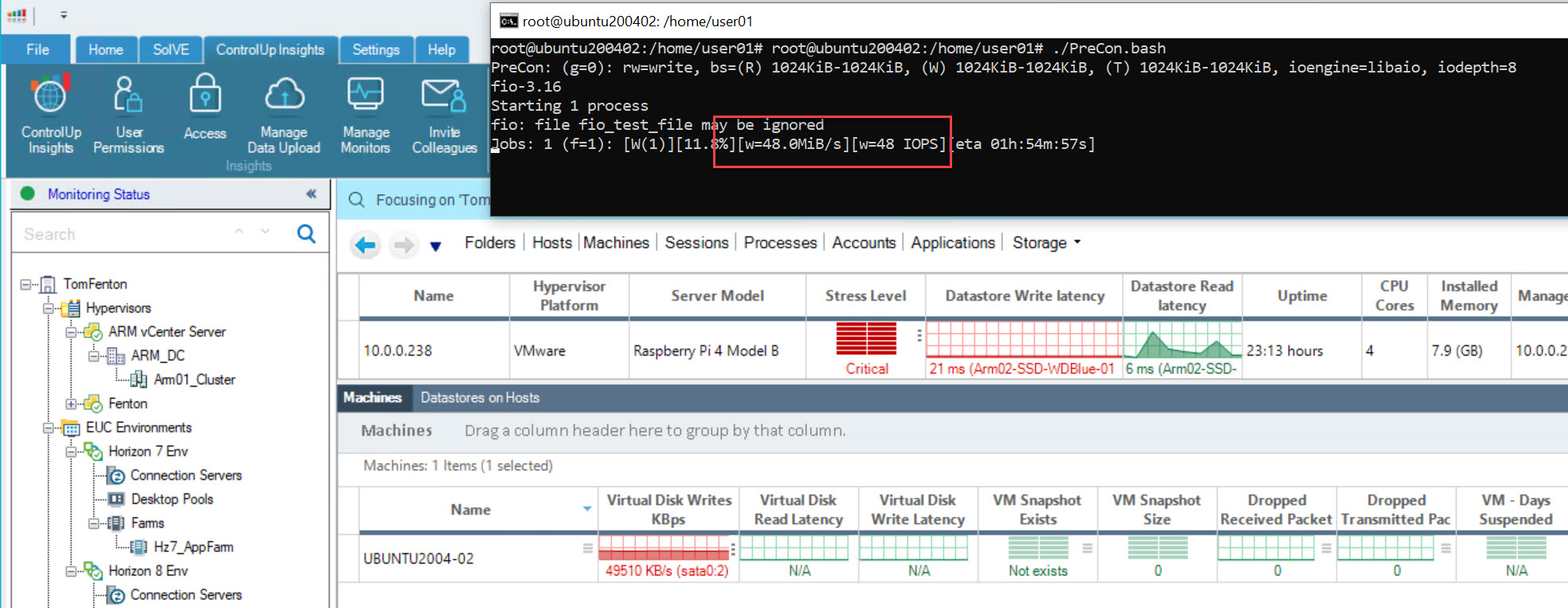The image size is (1568, 608).
Task: Go to the Processes view
Action: [x=780, y=242]
